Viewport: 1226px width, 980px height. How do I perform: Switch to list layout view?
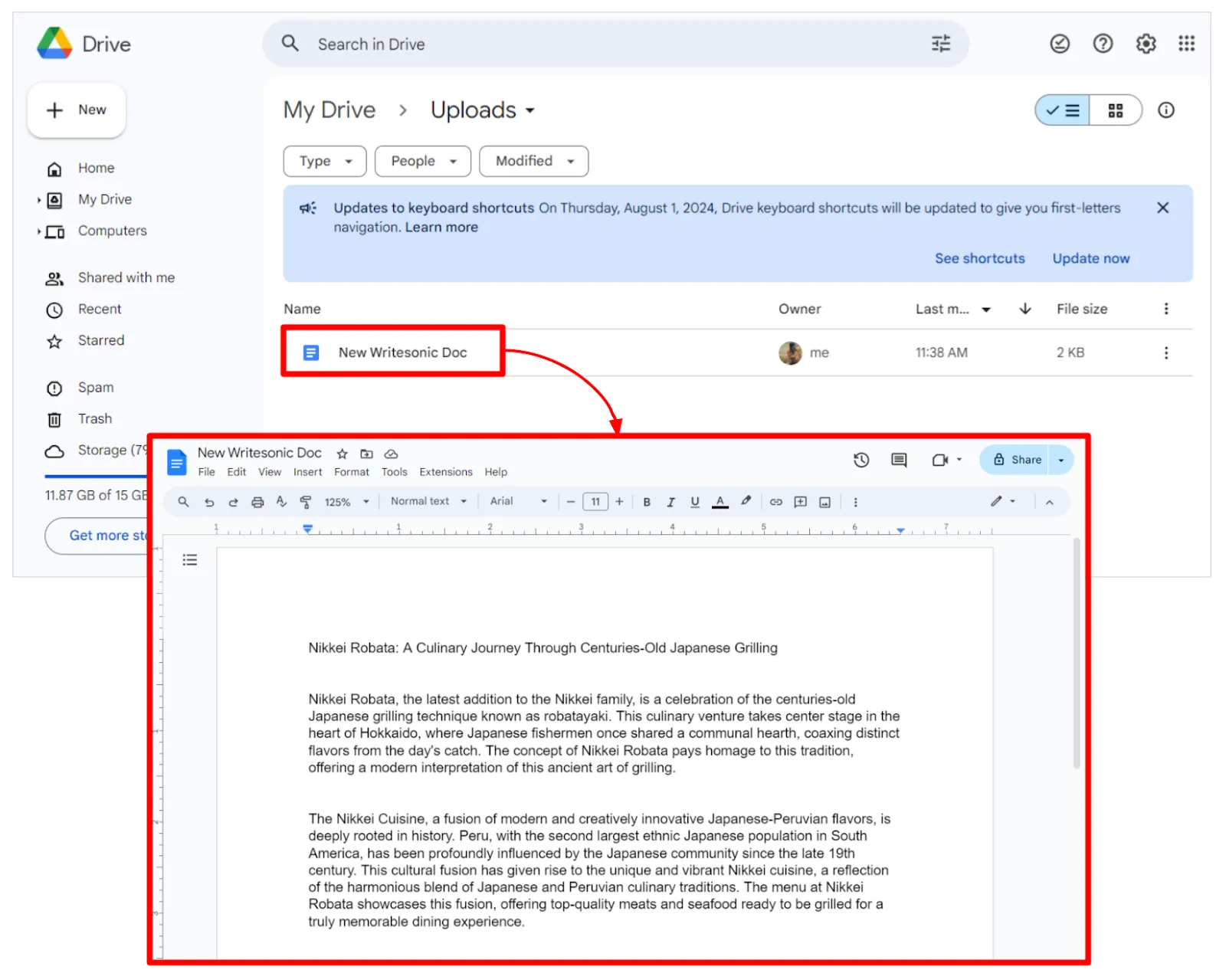point(1063,110)
